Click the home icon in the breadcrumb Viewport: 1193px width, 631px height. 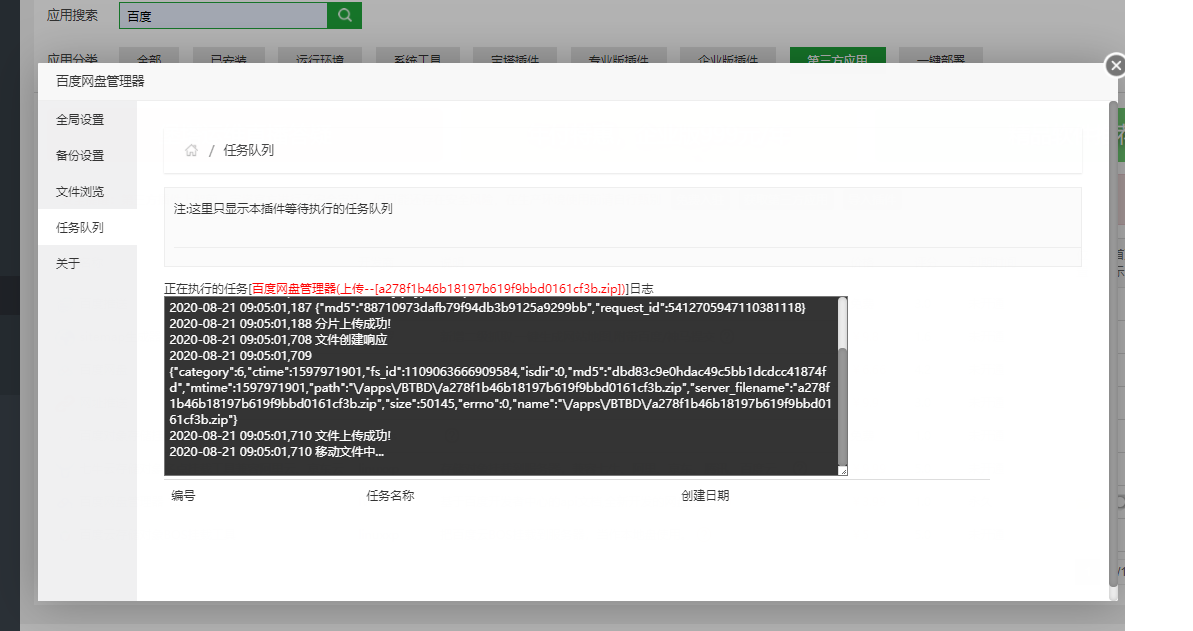[x=191, y=150]
